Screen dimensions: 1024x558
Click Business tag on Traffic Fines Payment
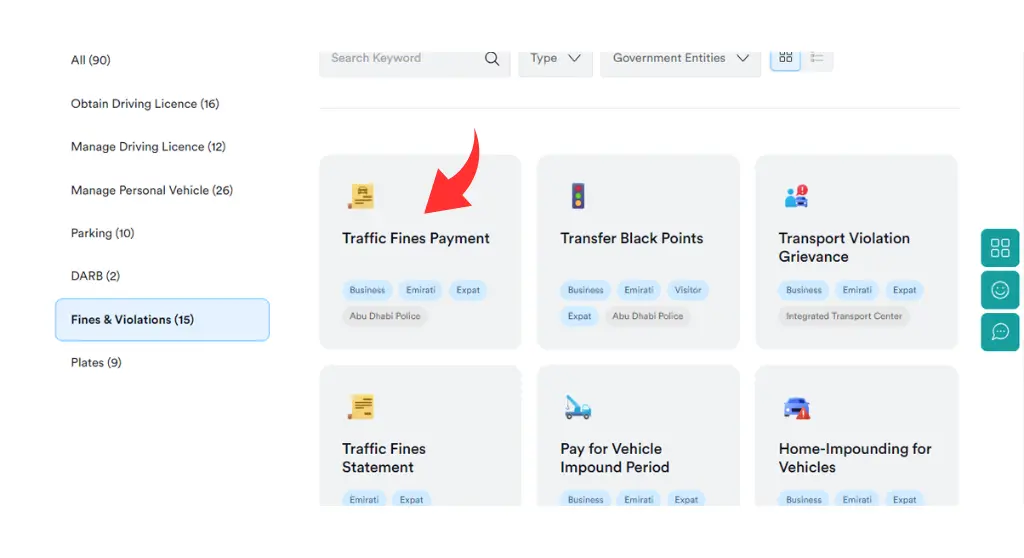[367, 290]
